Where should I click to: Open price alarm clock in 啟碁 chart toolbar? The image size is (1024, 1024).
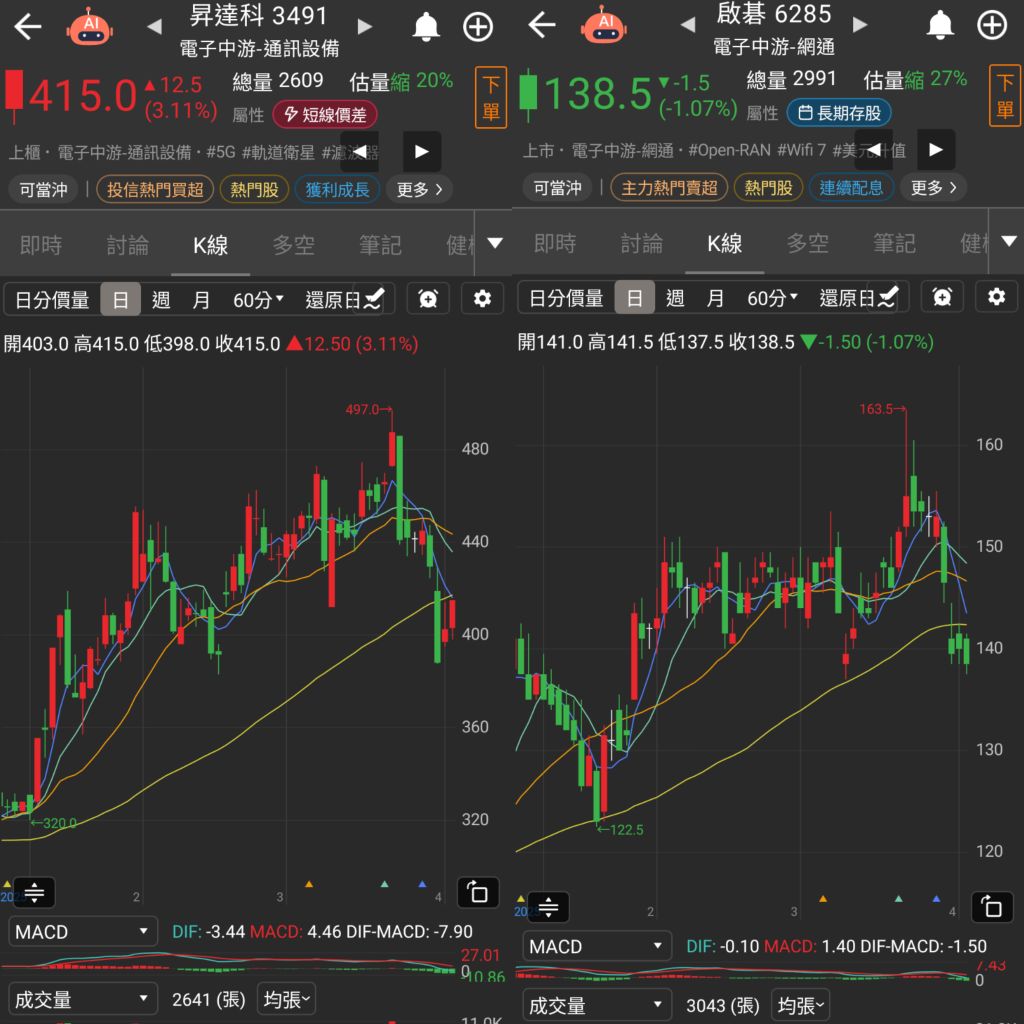pyautogui.click(x=942, y=298)
